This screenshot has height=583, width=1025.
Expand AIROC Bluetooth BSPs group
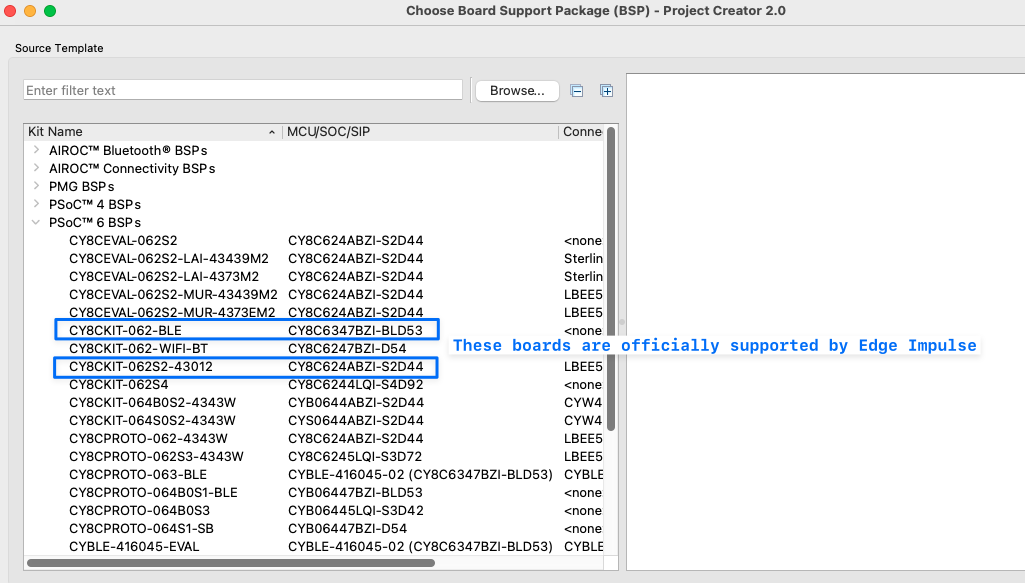tap(37, 150)
